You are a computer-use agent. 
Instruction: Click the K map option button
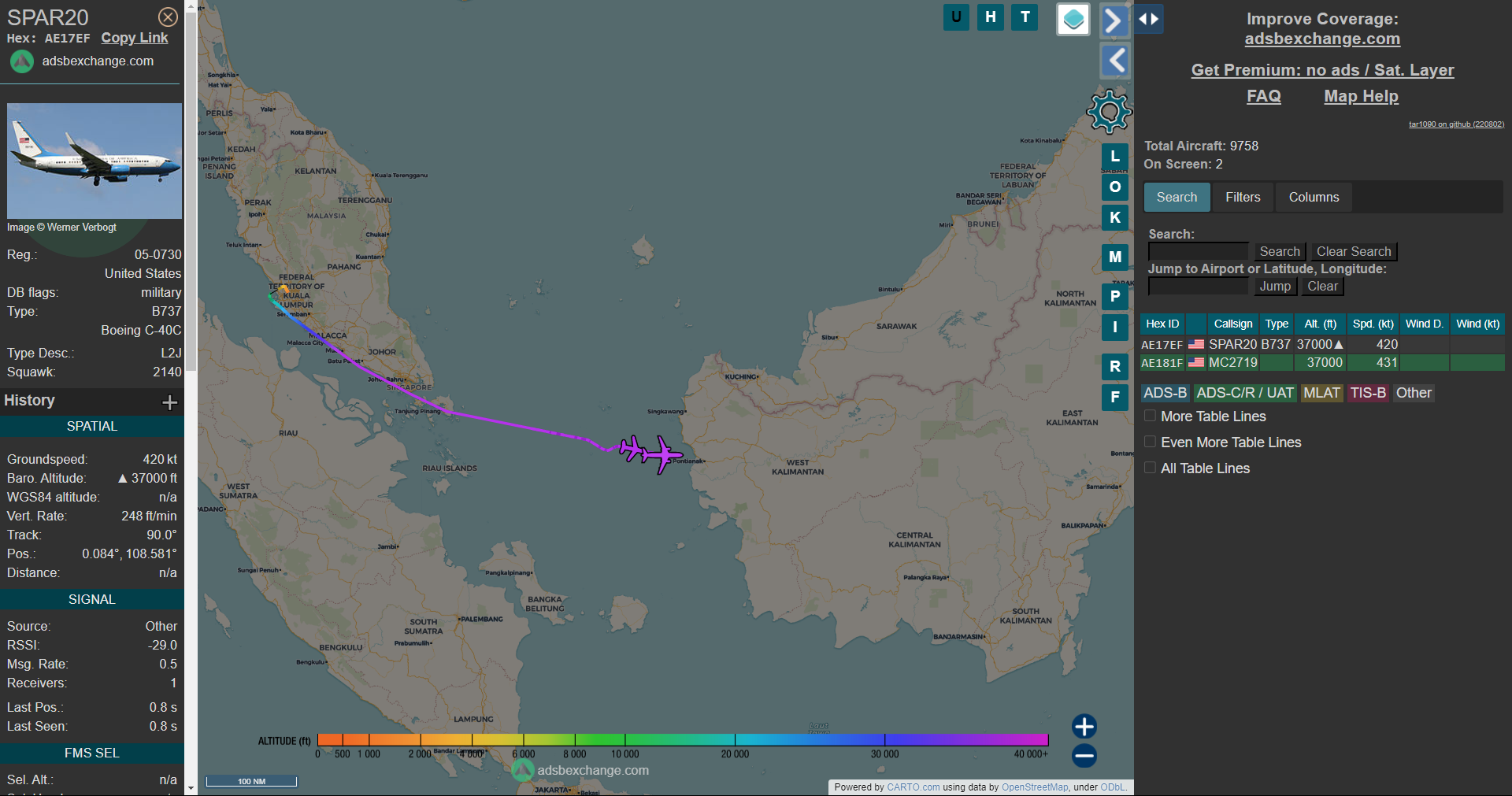(x=1115, y=217)
